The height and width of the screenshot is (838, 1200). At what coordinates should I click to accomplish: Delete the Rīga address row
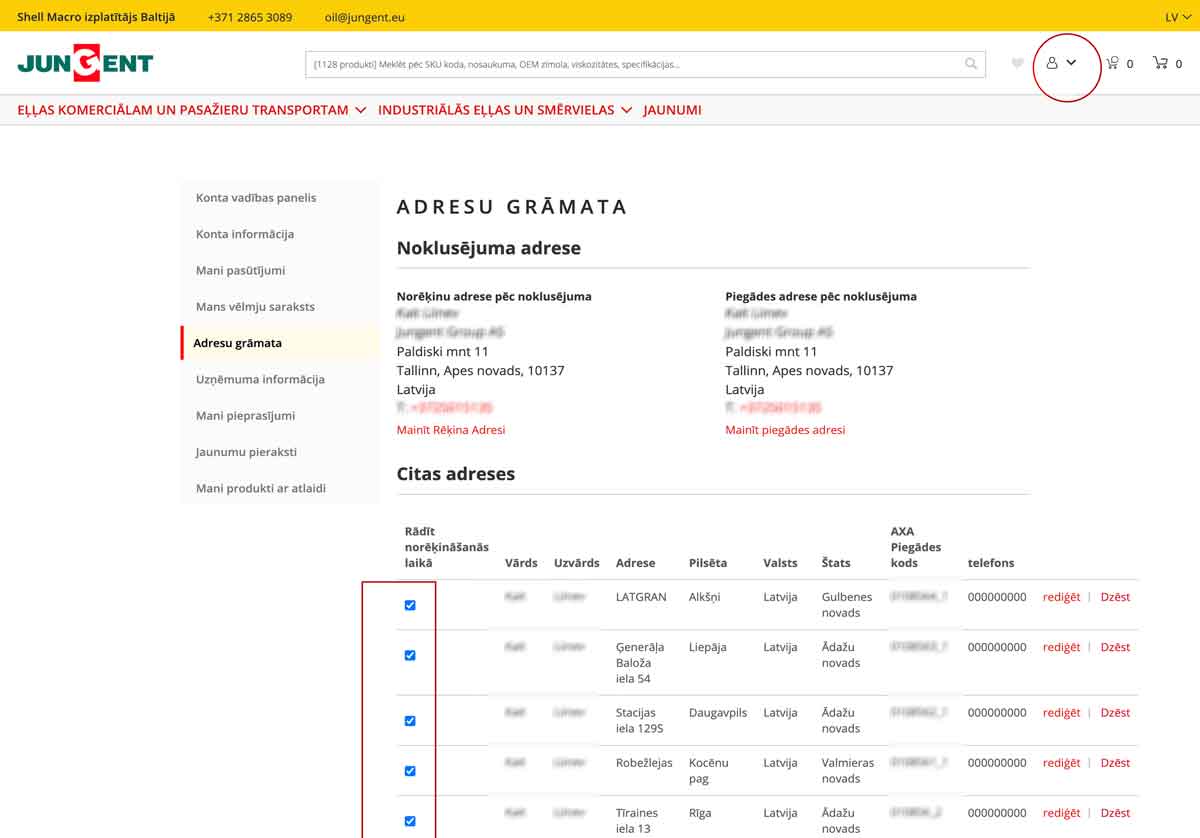point(1115,813)
